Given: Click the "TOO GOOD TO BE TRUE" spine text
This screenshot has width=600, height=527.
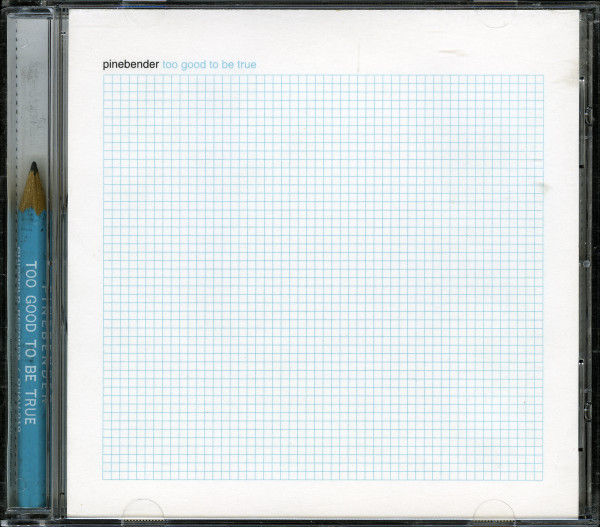Looking at the screenshot, I should pos(31,343).
